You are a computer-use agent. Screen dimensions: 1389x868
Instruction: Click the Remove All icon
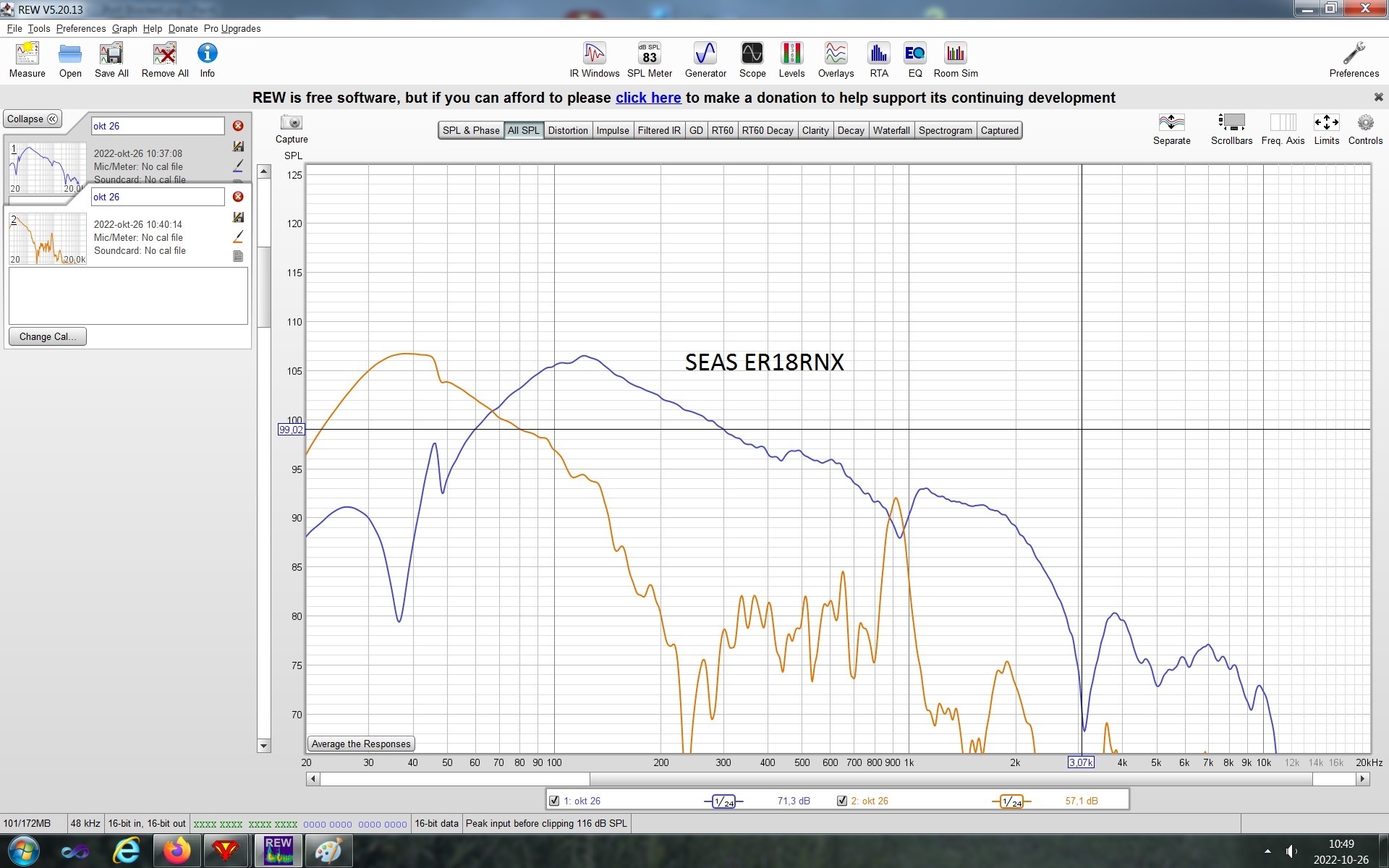click(x=165, y=59)
